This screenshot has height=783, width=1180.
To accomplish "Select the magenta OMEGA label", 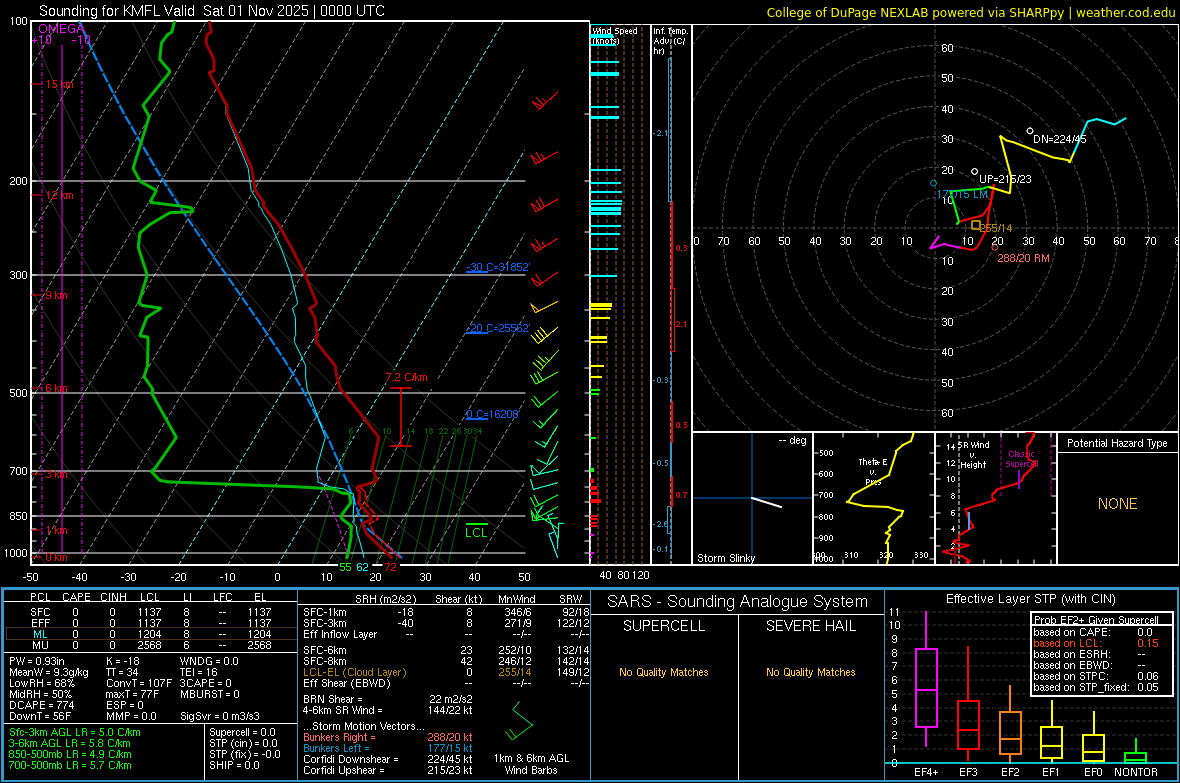I will point(62,29).
